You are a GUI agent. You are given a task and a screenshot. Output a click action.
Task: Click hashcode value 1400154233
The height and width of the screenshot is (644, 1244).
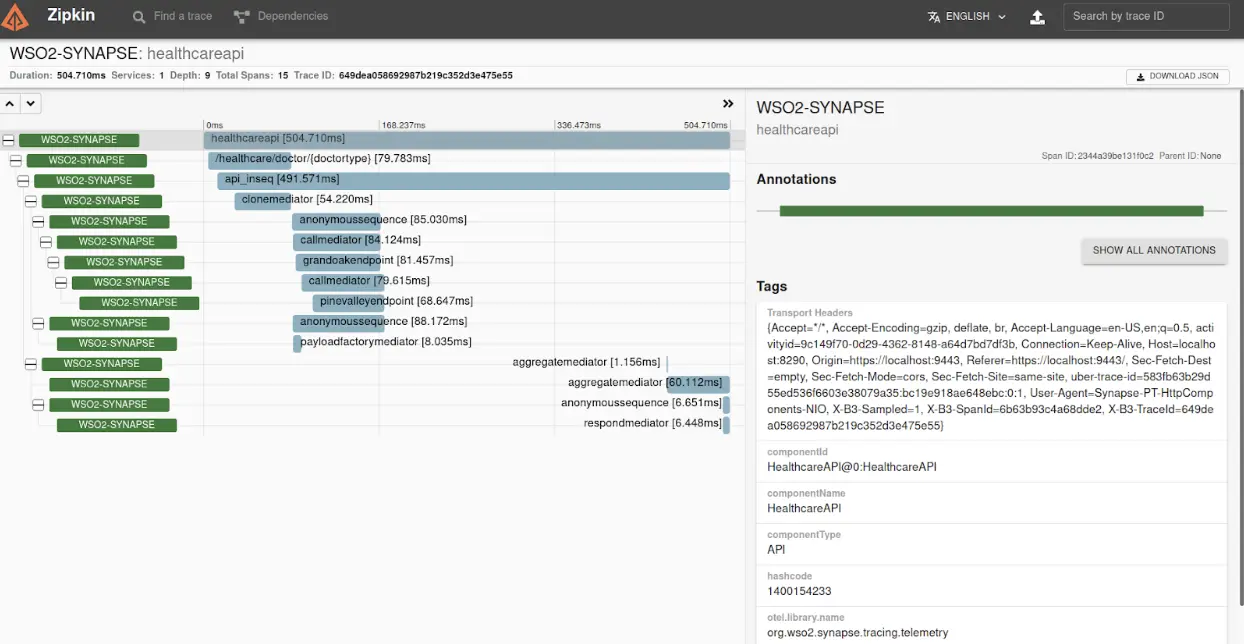799,591
